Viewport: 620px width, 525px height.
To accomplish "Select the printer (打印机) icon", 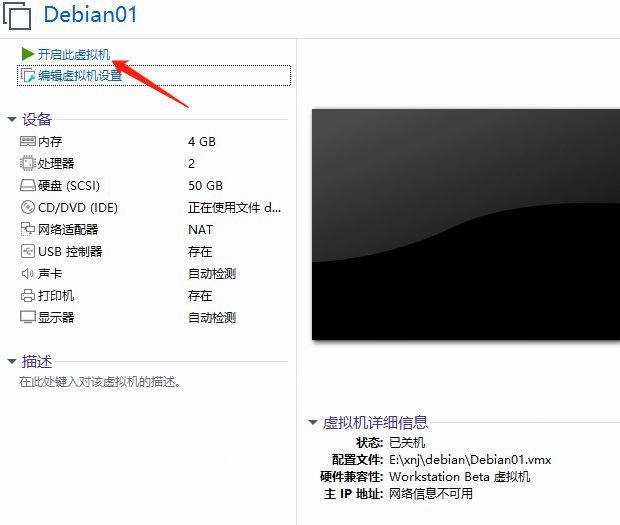I will point(28,296).
